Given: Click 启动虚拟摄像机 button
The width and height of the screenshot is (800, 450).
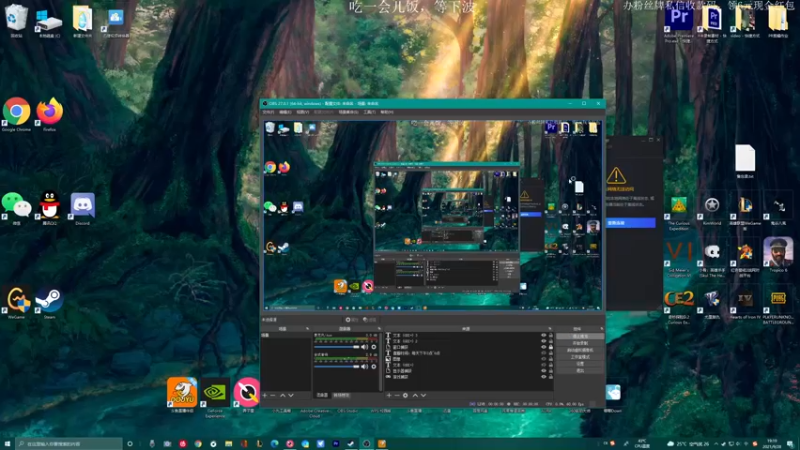Looking at the screenshot, I should click(580, 350).
